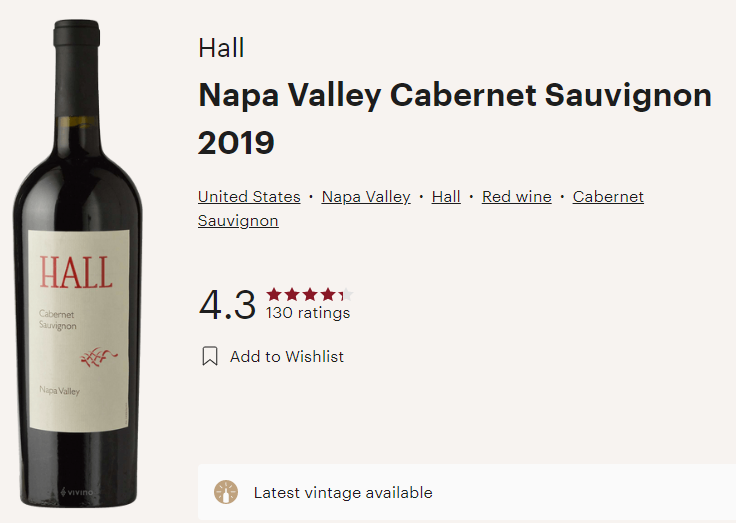736x523 pixels.
Task: Click the second red rating star
Action: pyautogui.click(x=292, y=295)
